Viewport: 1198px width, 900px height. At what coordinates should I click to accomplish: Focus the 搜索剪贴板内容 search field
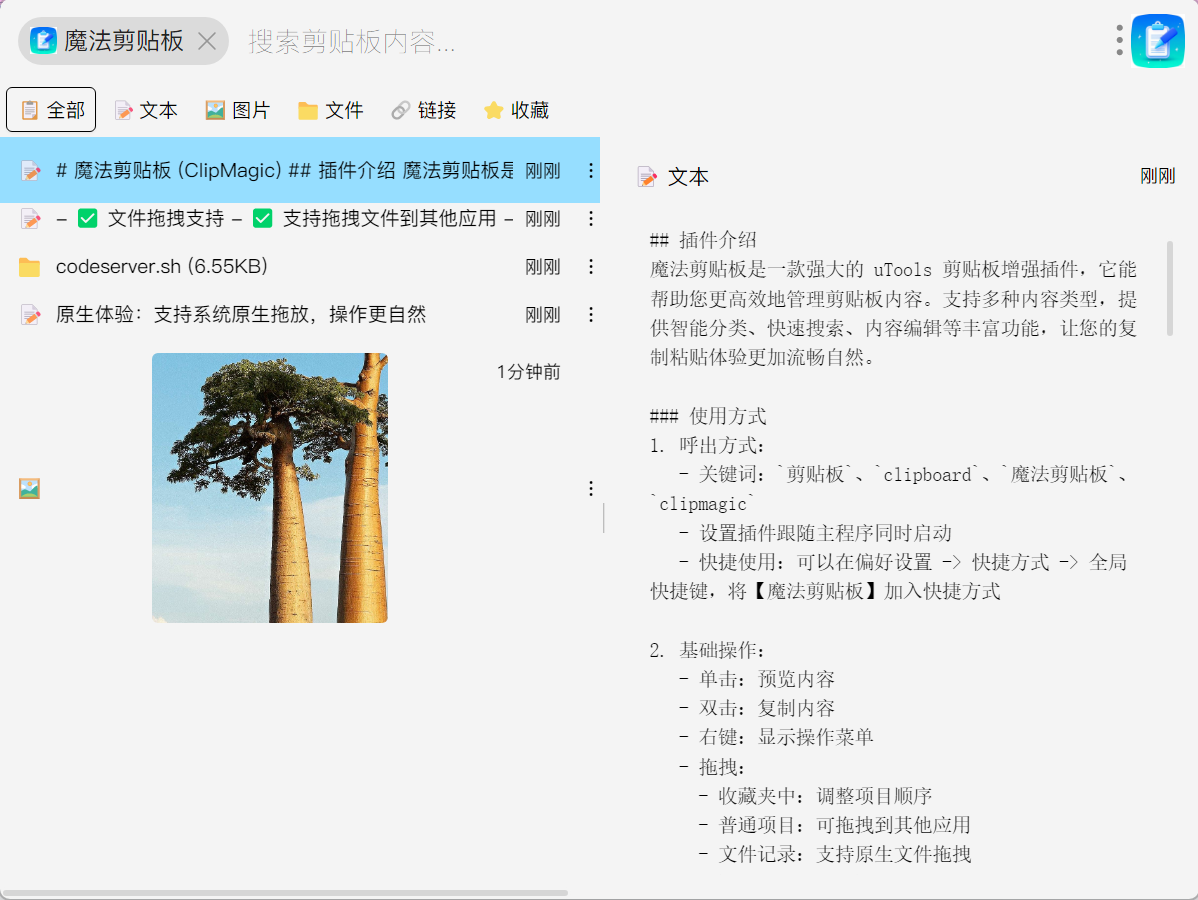click(x=672, y=41)
